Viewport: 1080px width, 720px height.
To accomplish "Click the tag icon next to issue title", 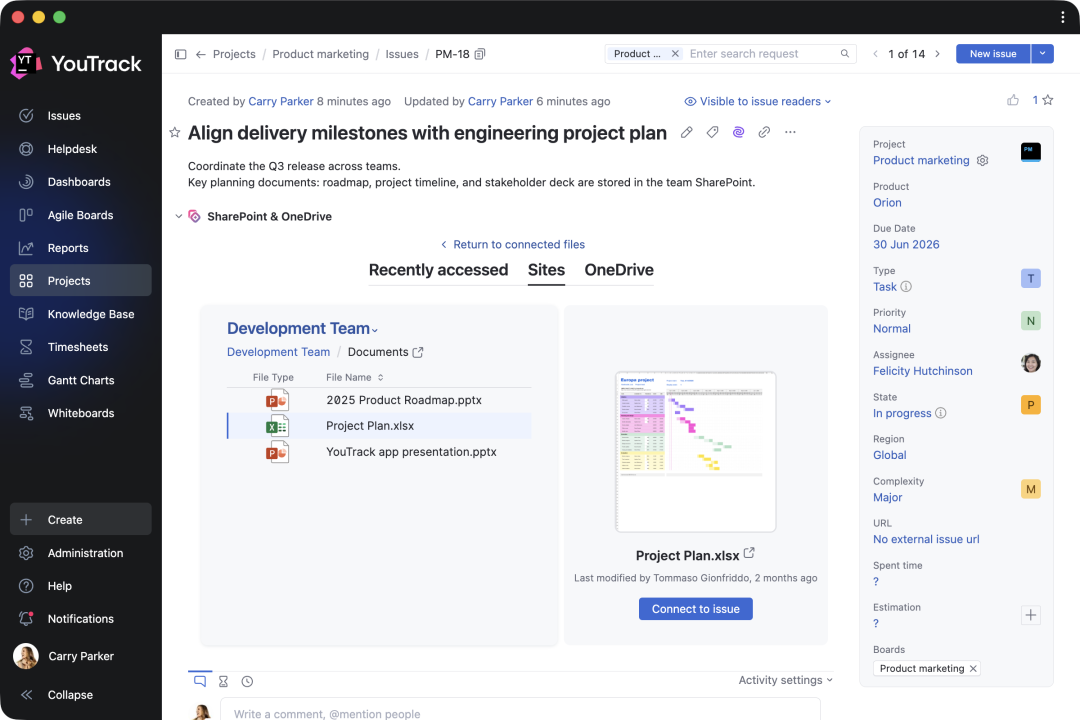I will [712, 132].
